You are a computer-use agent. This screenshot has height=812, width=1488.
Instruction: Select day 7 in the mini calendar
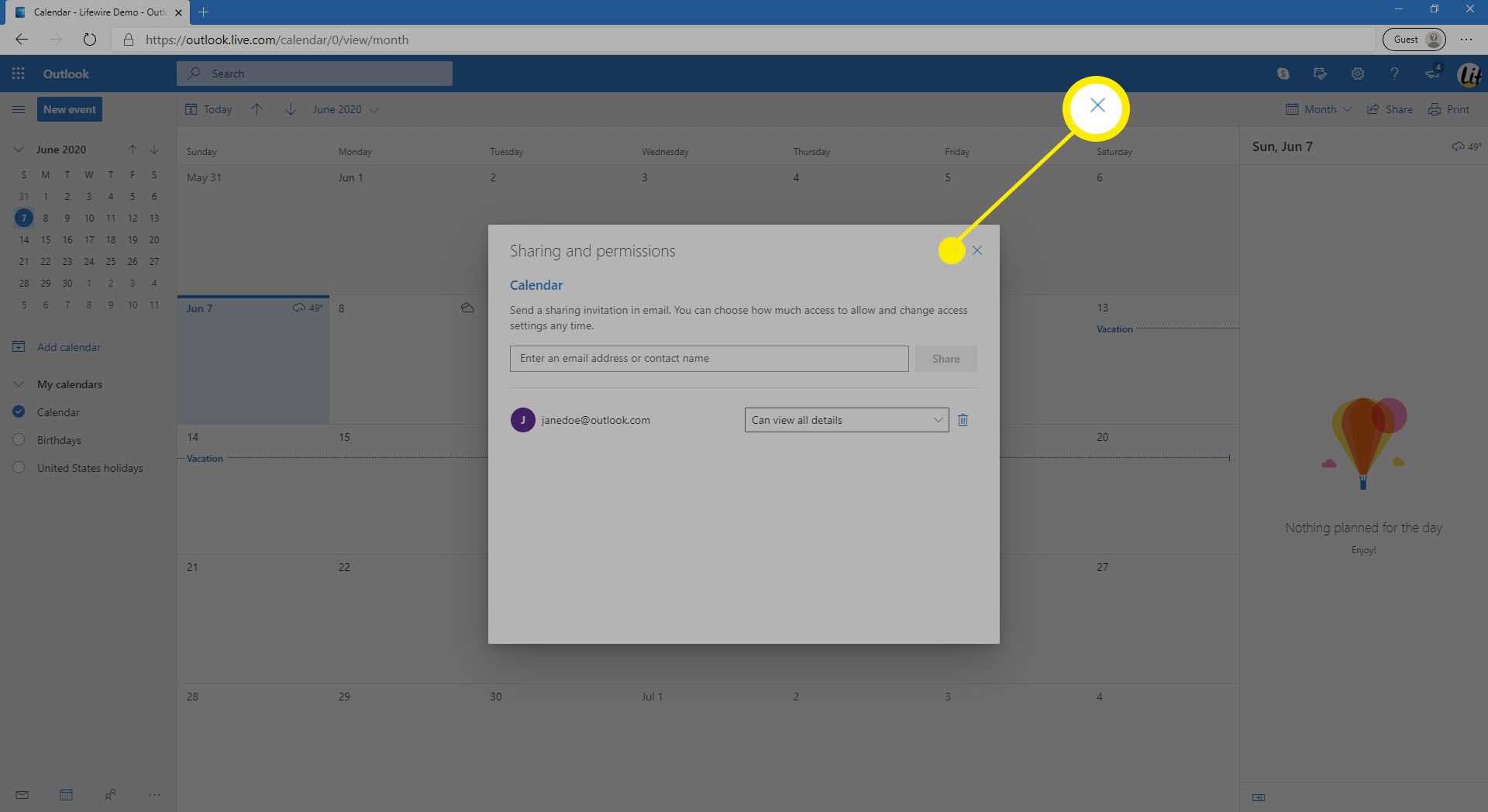[x=24, y=218]
